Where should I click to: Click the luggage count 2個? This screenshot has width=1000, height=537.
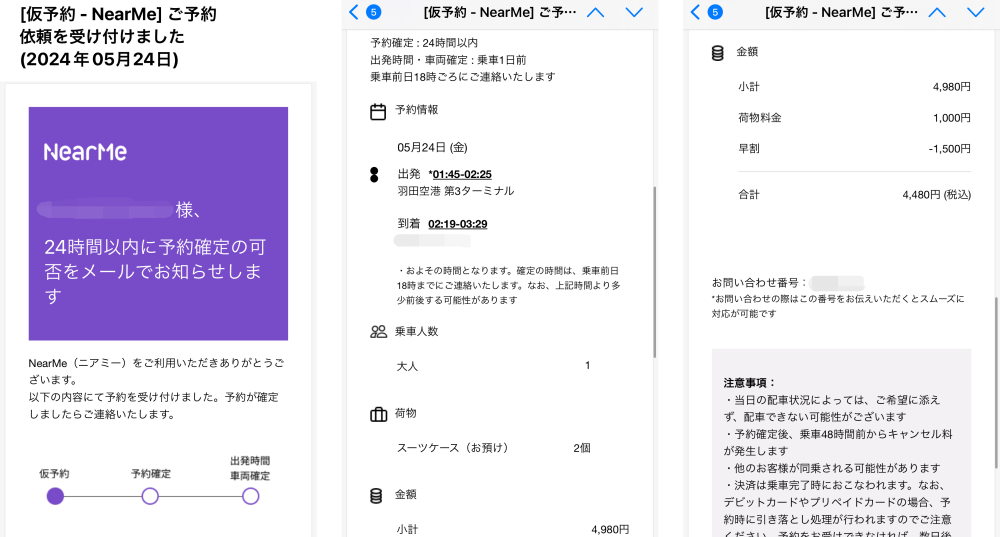[582, 448]
